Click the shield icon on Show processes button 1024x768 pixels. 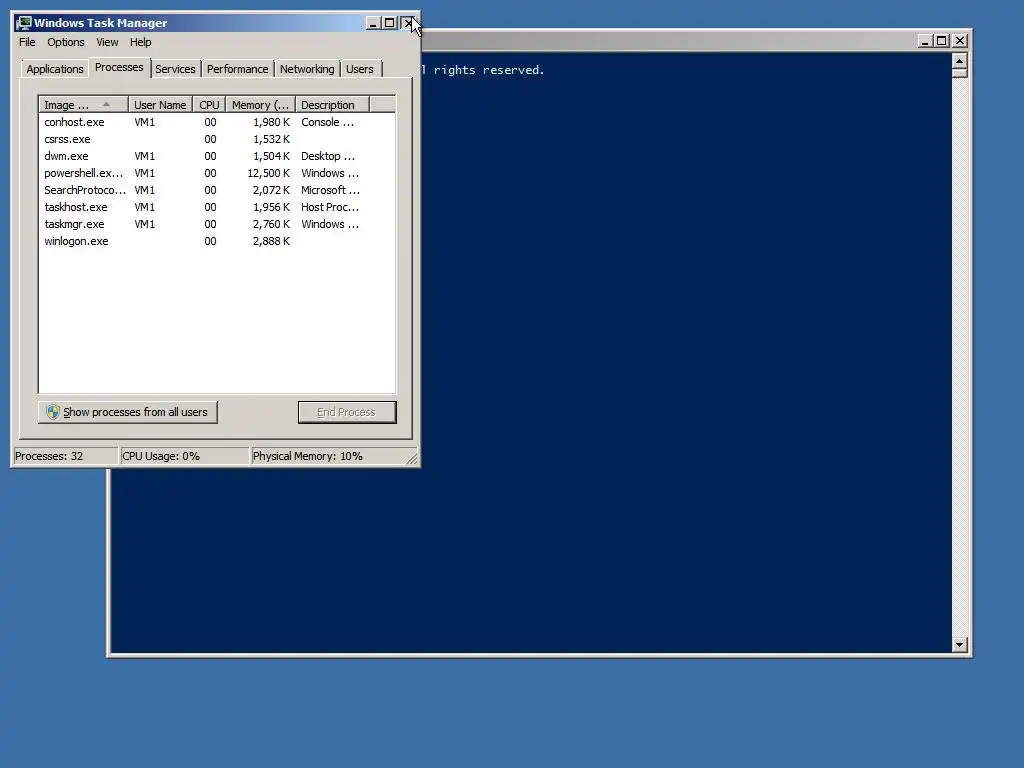(53, 412)
